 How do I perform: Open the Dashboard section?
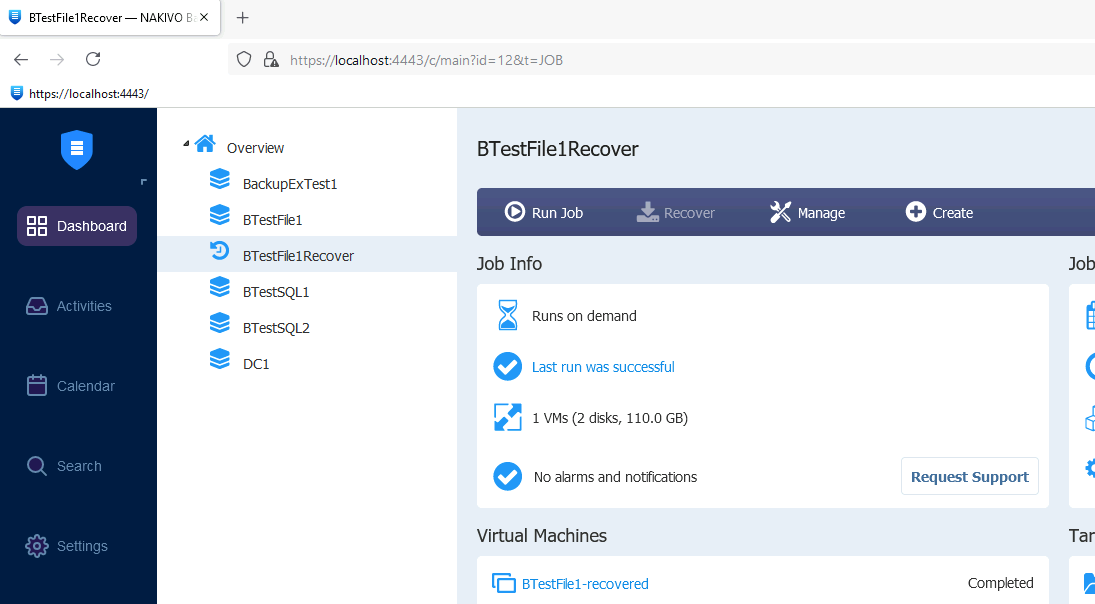tap(77, 226)
